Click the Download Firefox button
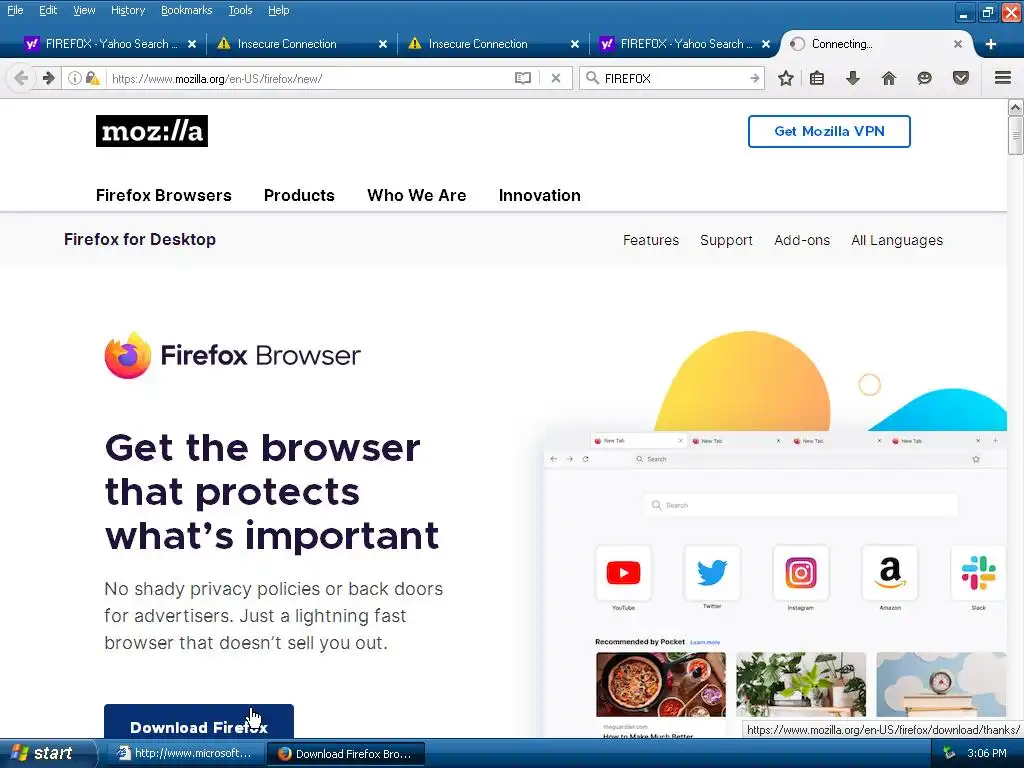 tap(199, 722)
